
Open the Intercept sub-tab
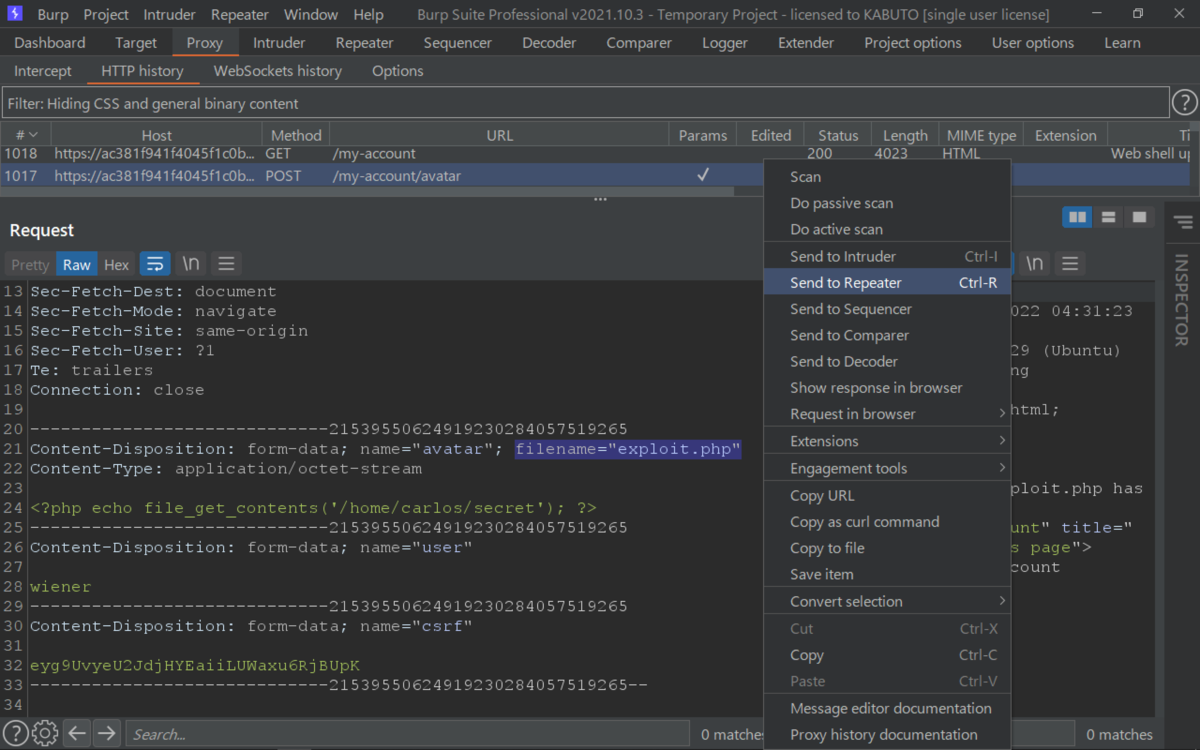pos(43,71)
